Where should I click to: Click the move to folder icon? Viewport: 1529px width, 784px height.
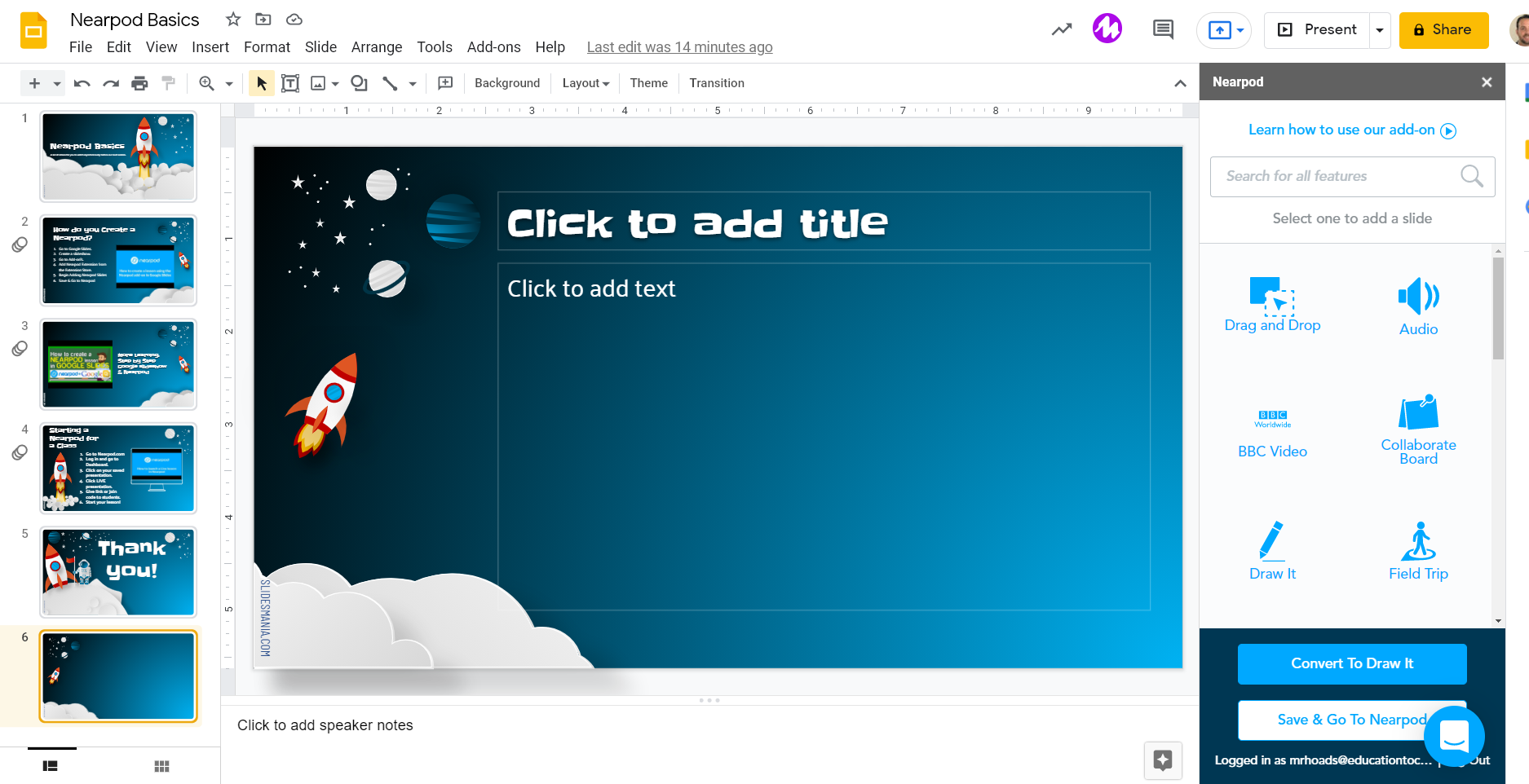point(263,19)
